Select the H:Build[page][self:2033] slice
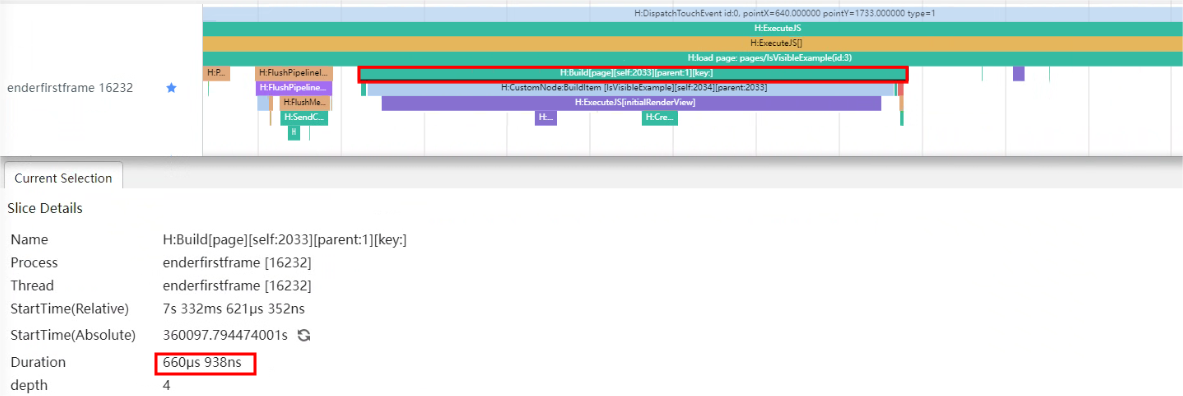This screenshot has height=396, width=1183. [x=632, y=73]
